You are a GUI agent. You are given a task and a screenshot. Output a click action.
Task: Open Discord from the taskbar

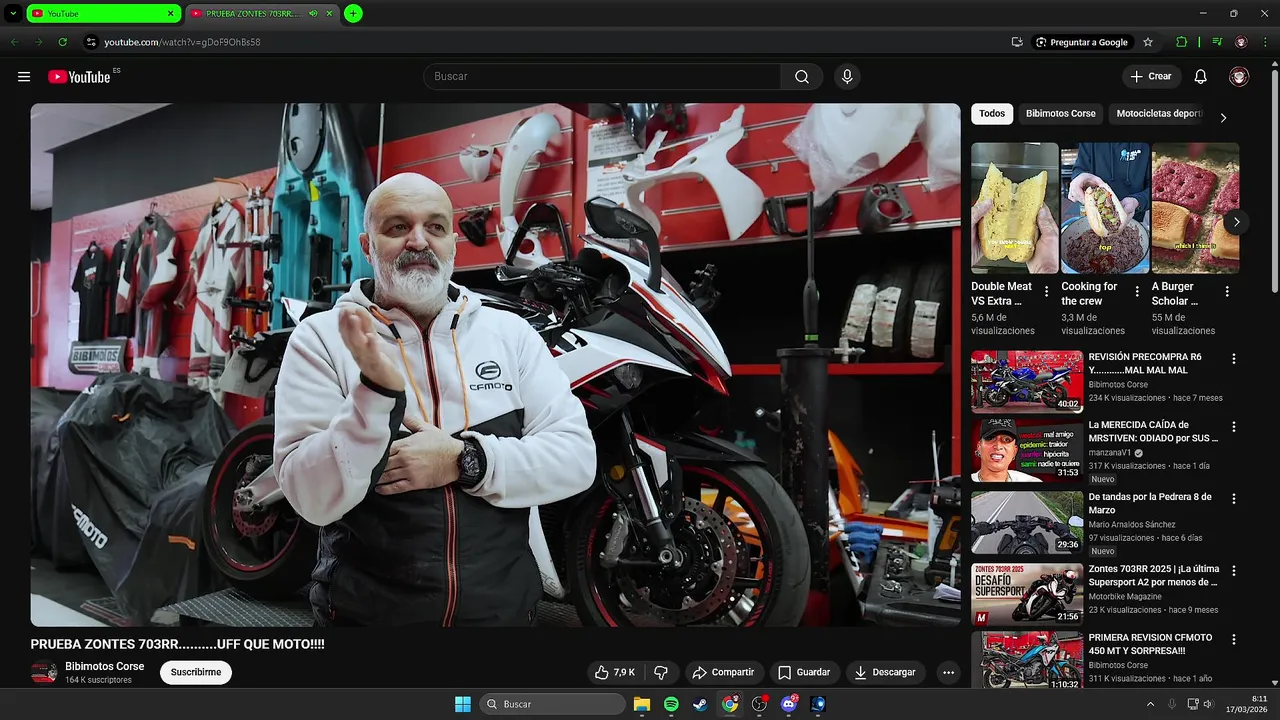click(x=789, y=704)
